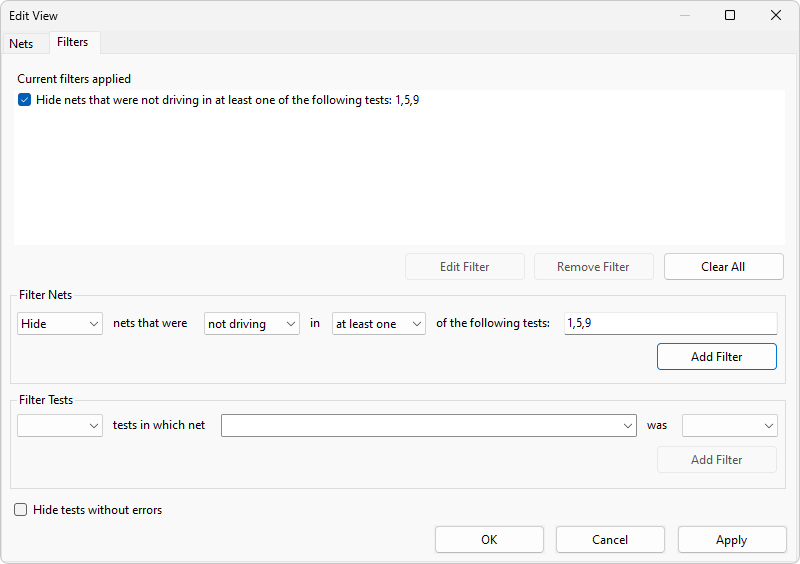Select the Filters tab
This screenshot has width=800, height=564.
coord(72,42)
